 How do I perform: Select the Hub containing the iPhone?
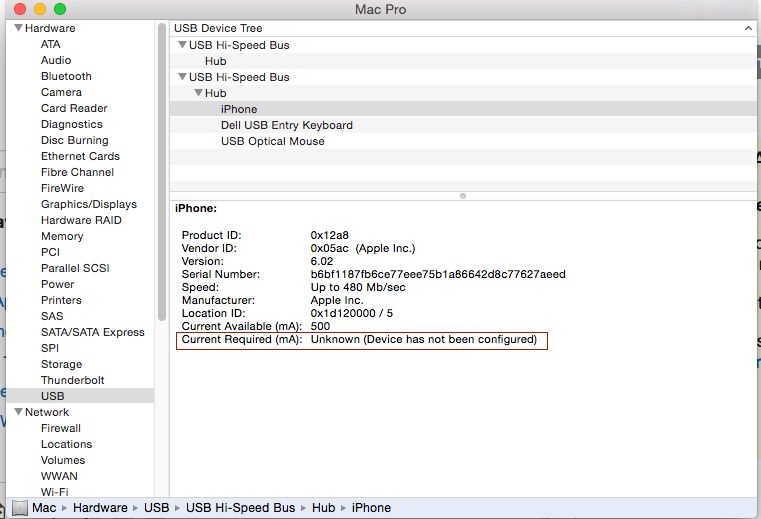pos(215,93)
